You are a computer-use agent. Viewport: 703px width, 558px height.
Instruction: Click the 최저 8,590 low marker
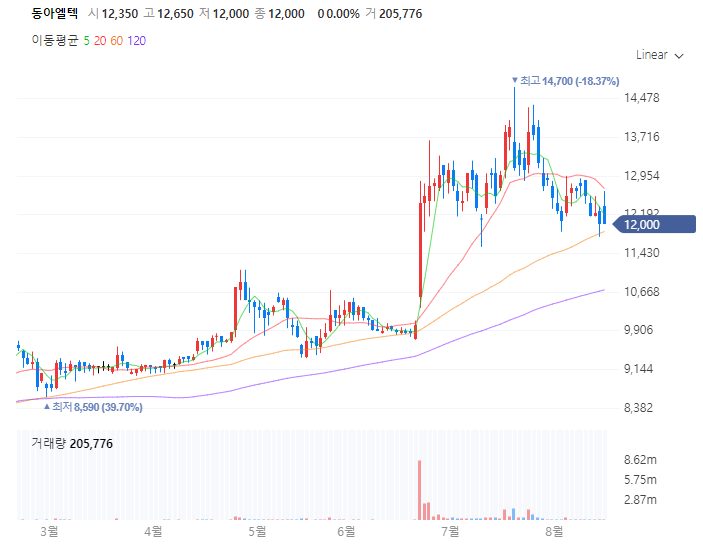pyautogui.click(x=93, y=407)
